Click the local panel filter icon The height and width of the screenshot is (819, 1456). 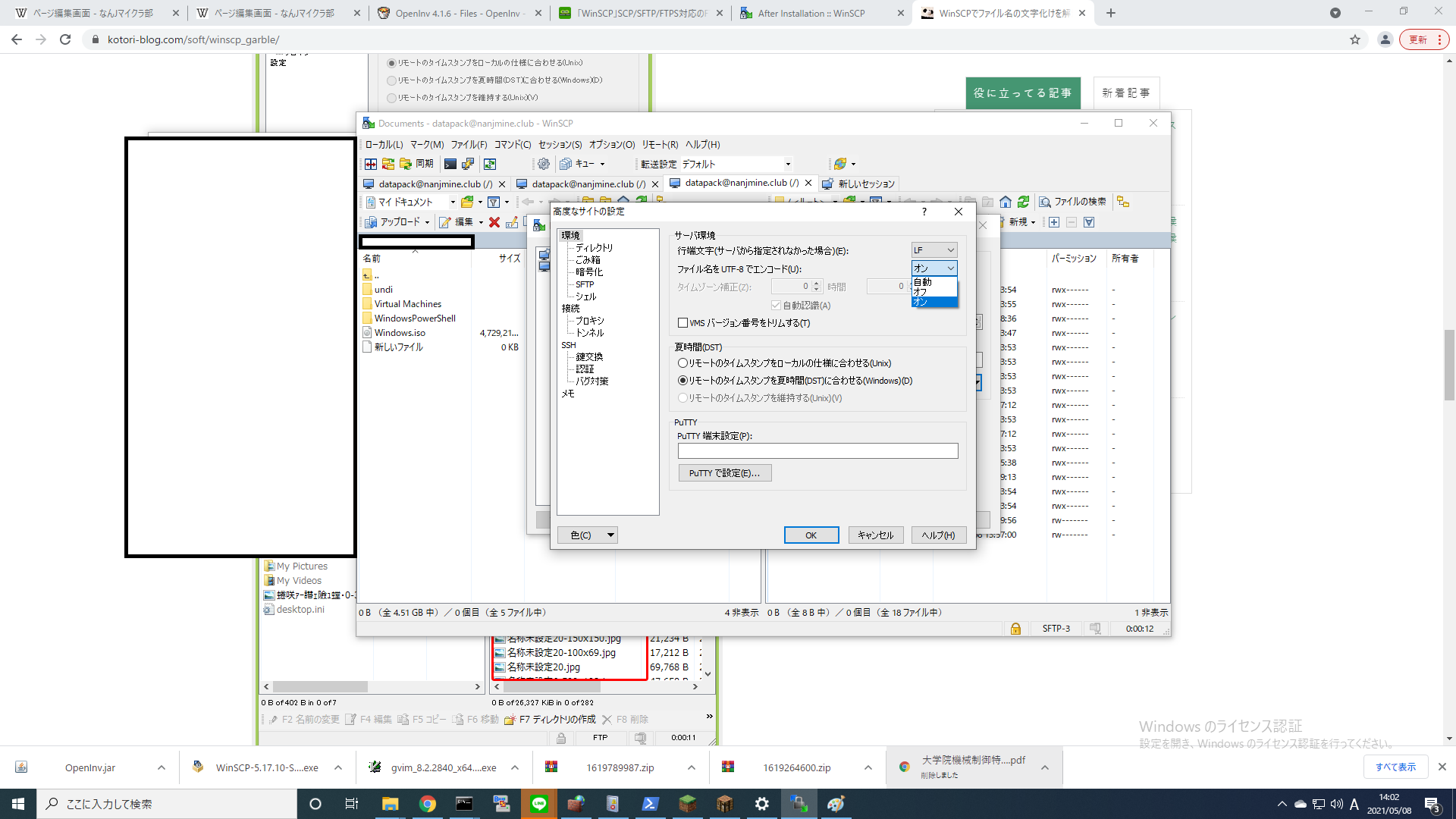(494, 202)
